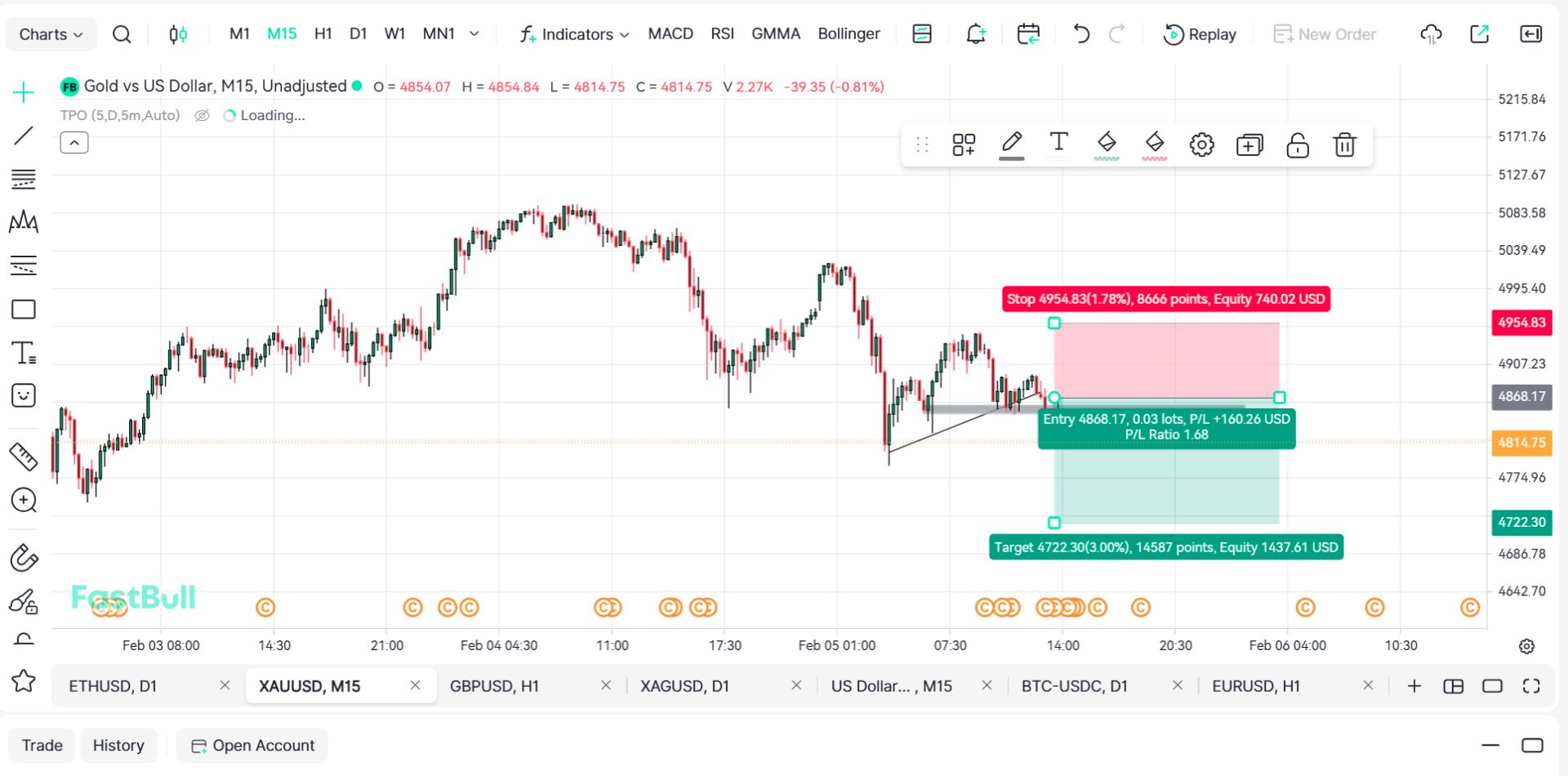Toggle the magnet snap mode
This screenshot has width=1568, height=776.
[24, 559]
